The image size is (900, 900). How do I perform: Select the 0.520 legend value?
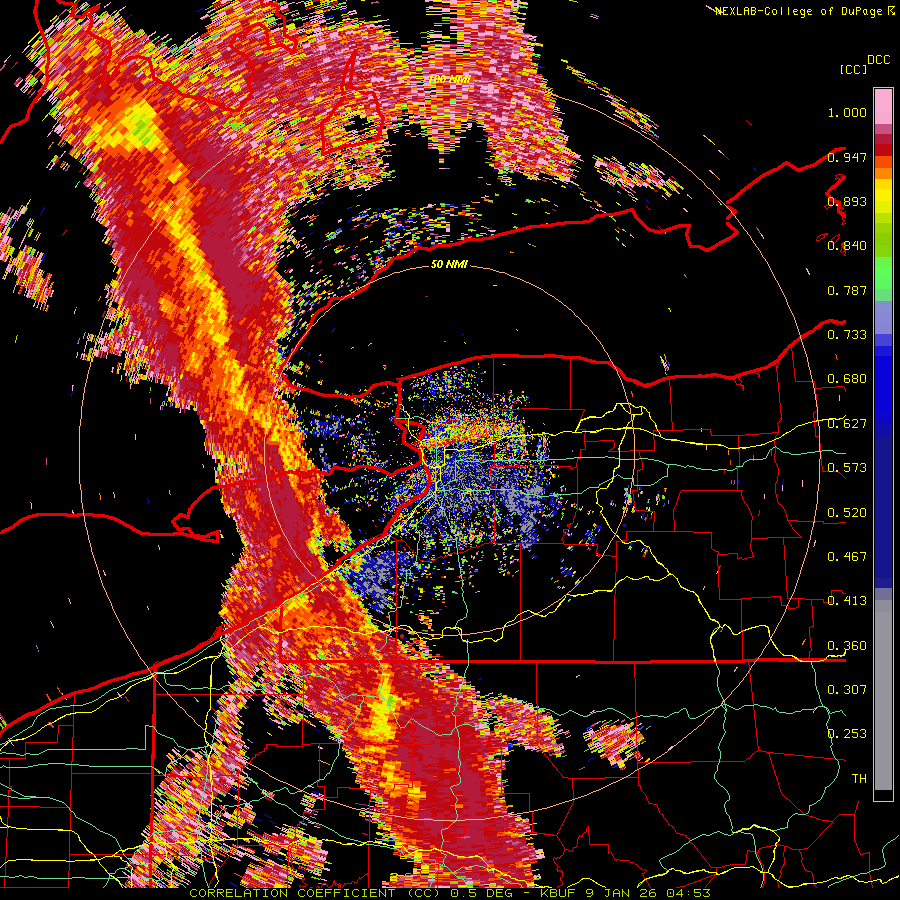tap(847, 512)
